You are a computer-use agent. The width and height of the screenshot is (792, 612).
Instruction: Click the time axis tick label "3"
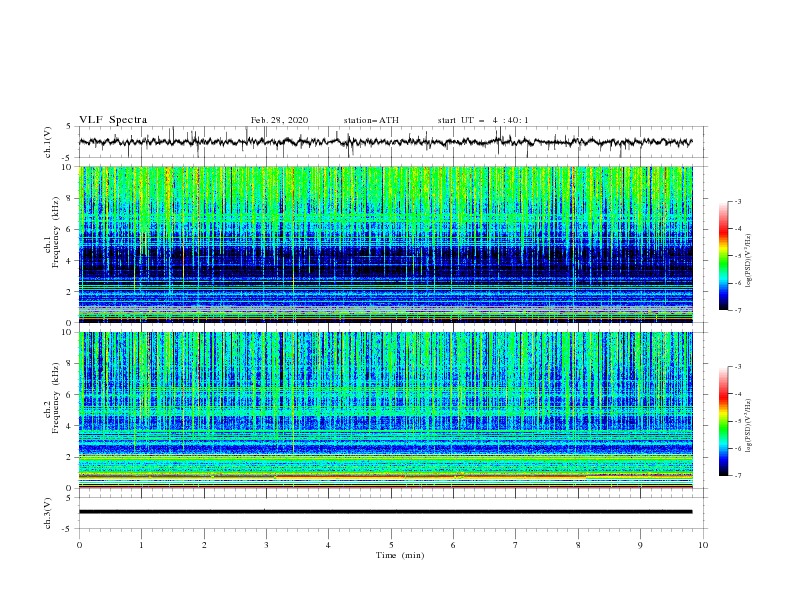click(x=266, y=545)
